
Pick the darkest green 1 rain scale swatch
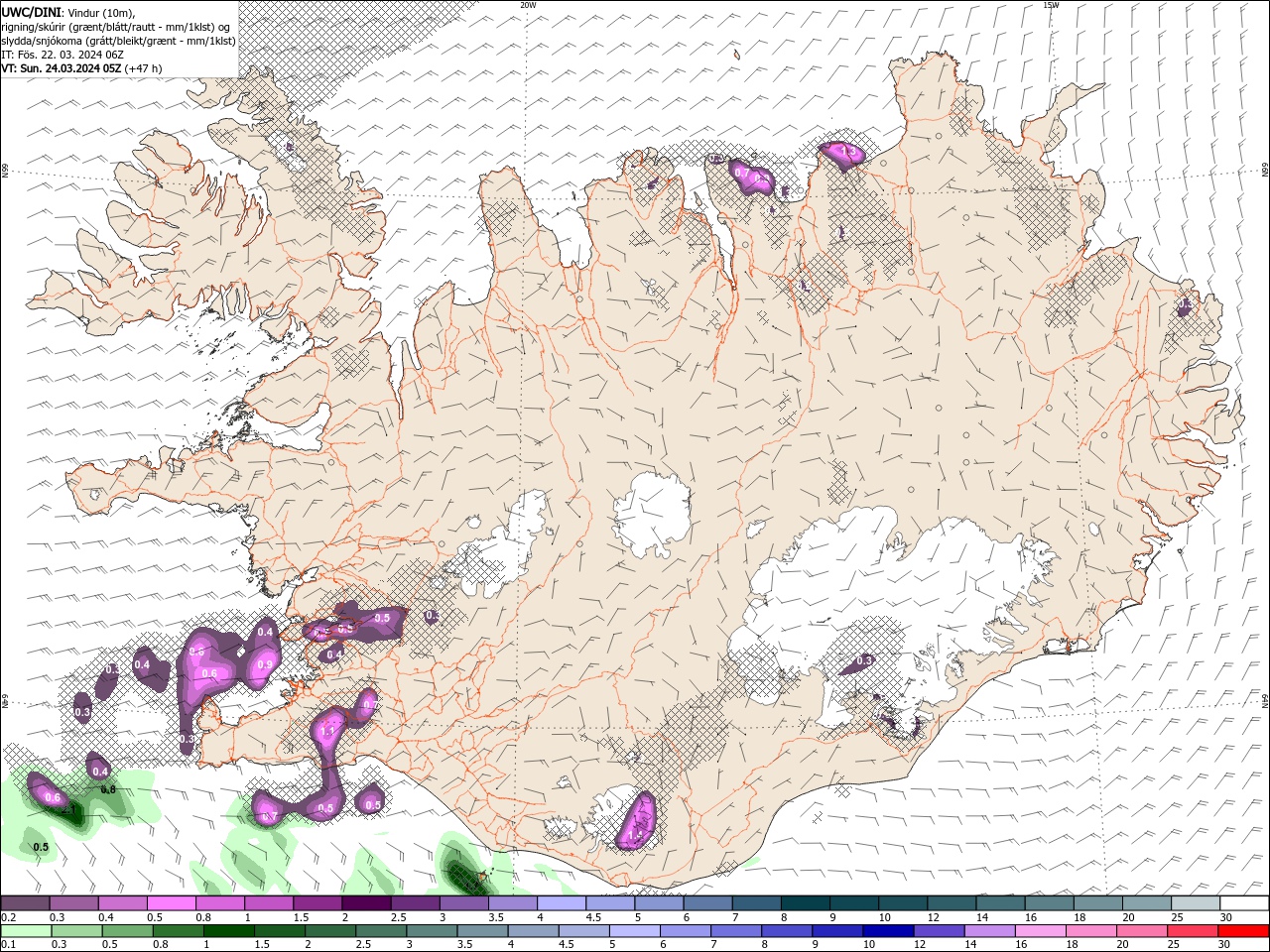[x=228, y=931]
